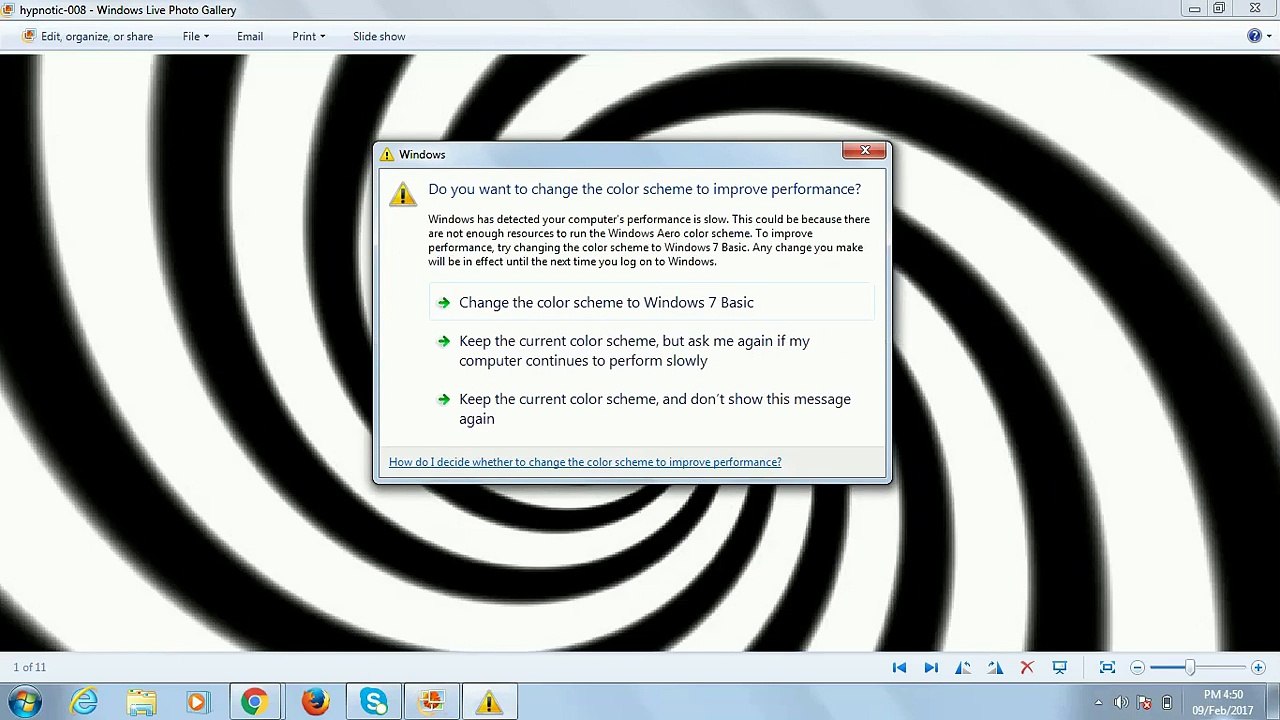This screenshot has width=1280, height=720.
Task: Zoom in with the plus button
Action: click(x=1258, y=667)
